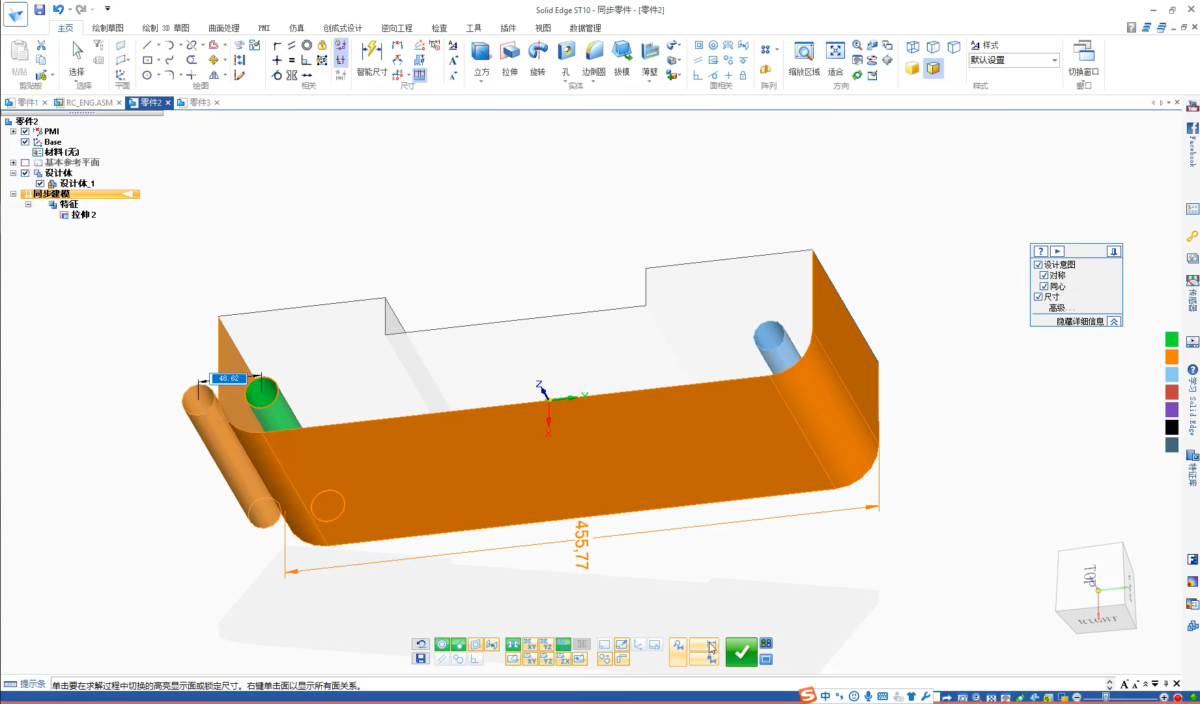
Task: Uncheck the 设计意图 checkbox
Action: [x=1038, y=265]
